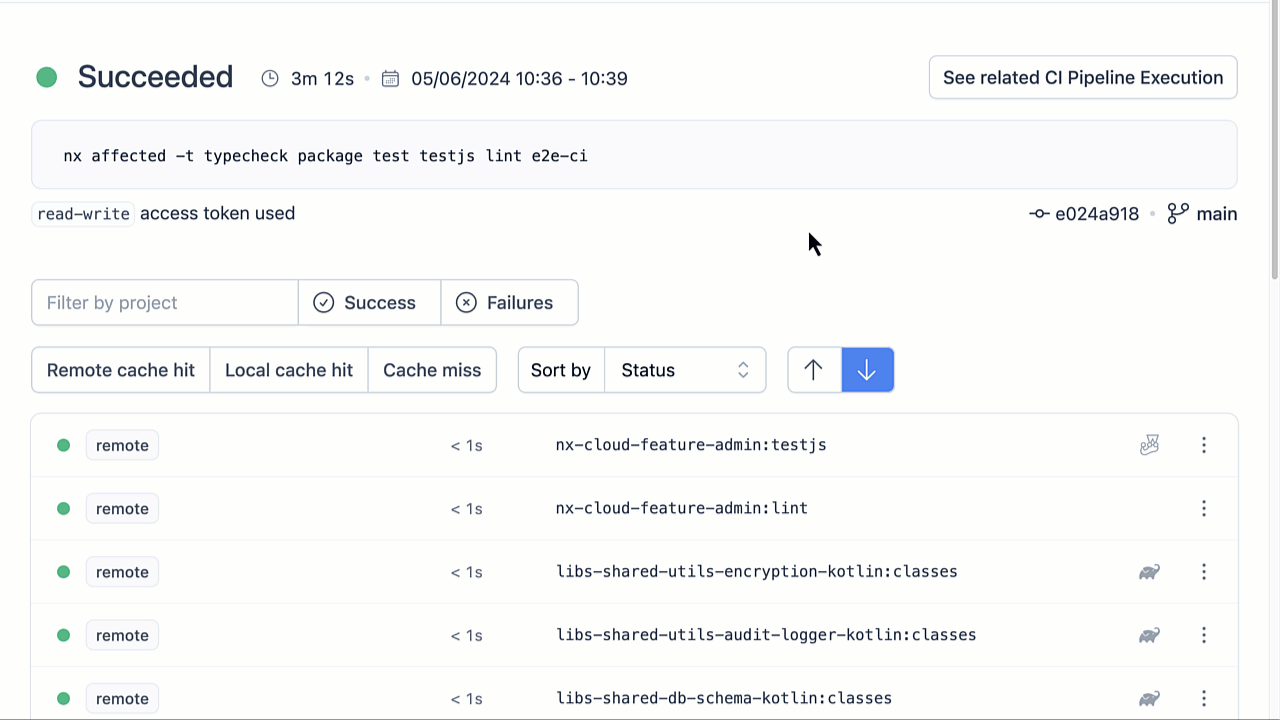Open kebab menu for nx-cloud-feature-admin:lint
The width and height of the screenshot is (1280, 720).
pos(1203,508)
